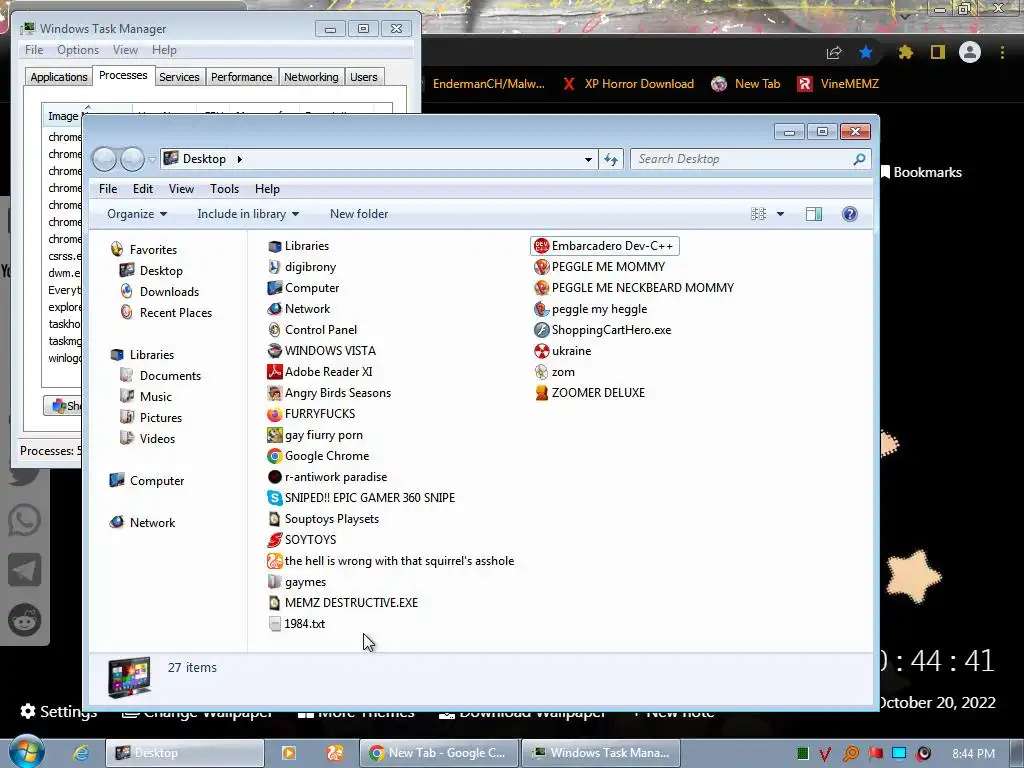Click Chrome's share page icon
1024x768 pixels.
point(834,52)
